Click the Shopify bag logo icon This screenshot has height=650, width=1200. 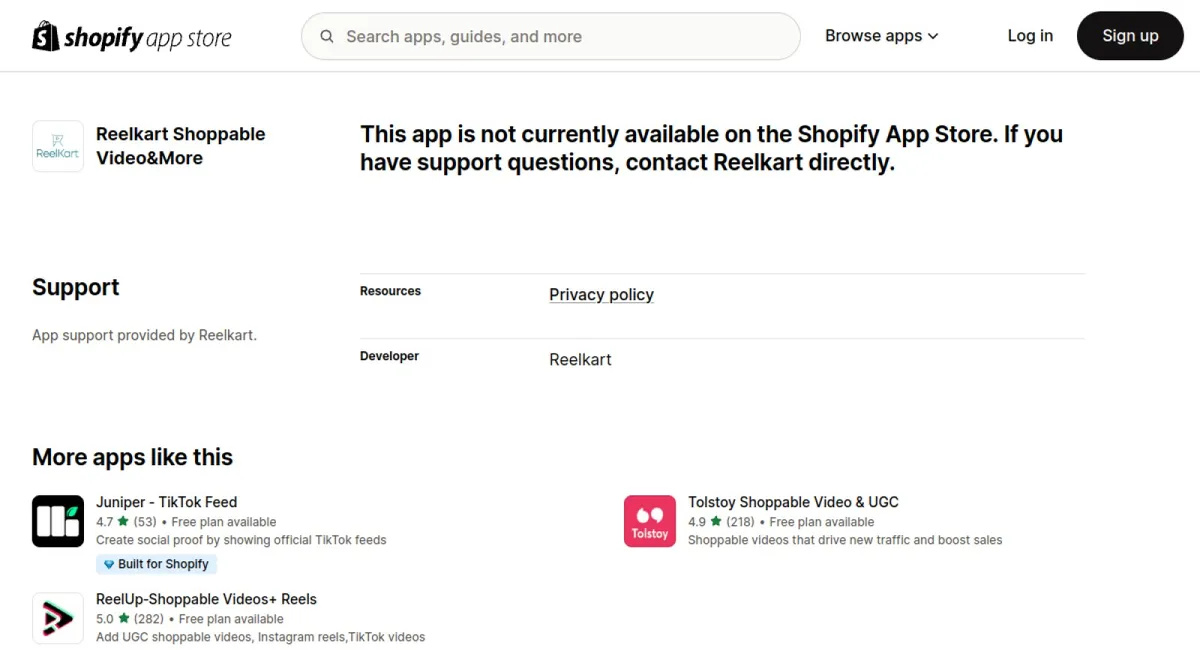point(46,36)
